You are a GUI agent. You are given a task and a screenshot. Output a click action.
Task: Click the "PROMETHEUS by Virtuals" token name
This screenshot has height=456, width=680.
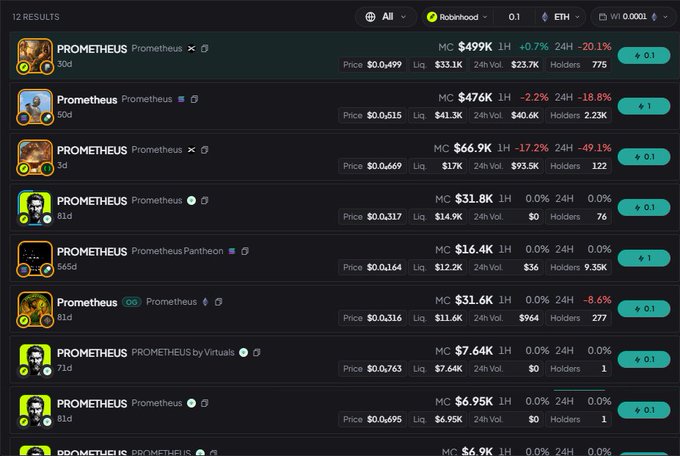(183, 352)
